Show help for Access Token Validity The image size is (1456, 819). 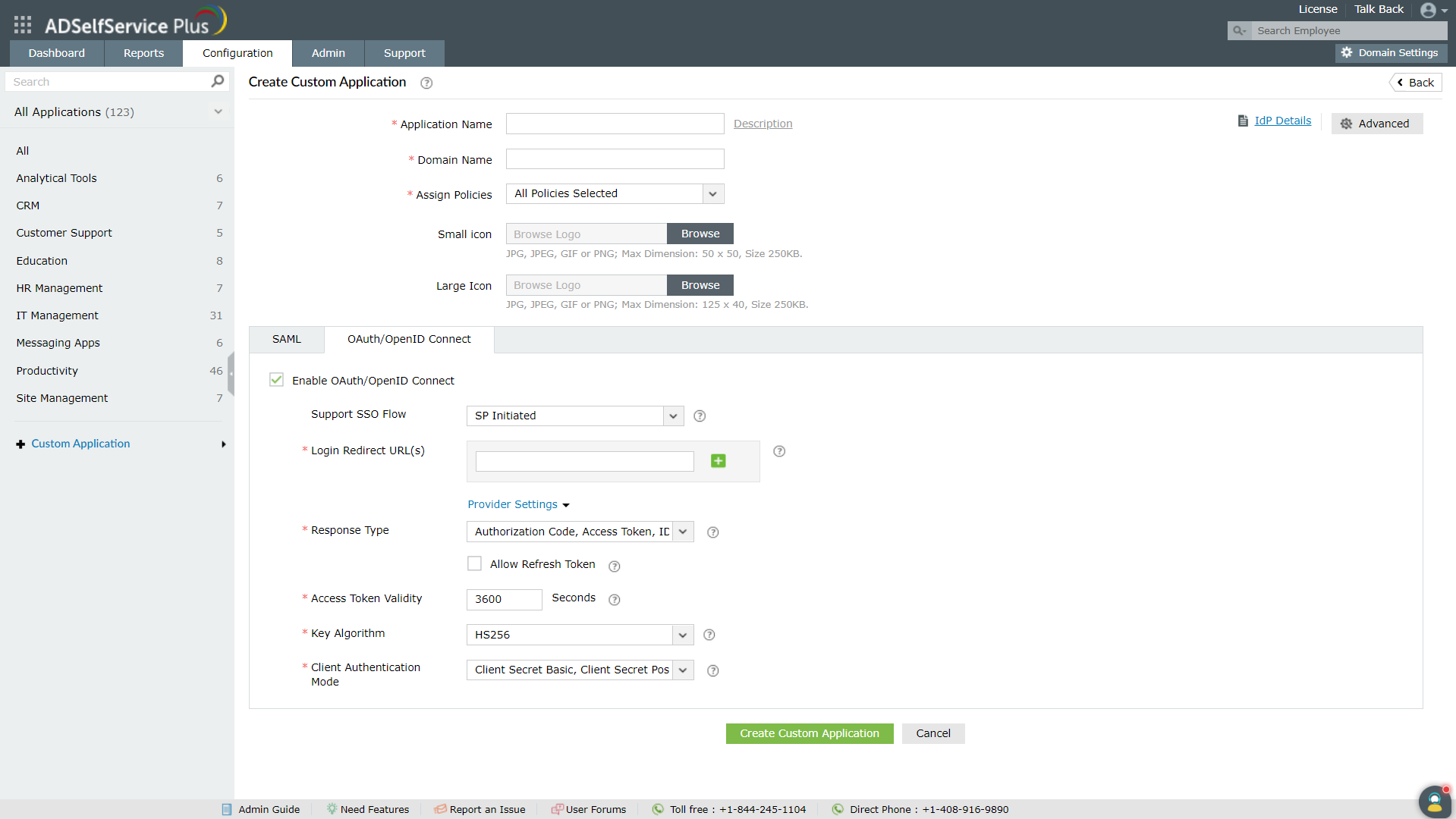tap(615, 599)
